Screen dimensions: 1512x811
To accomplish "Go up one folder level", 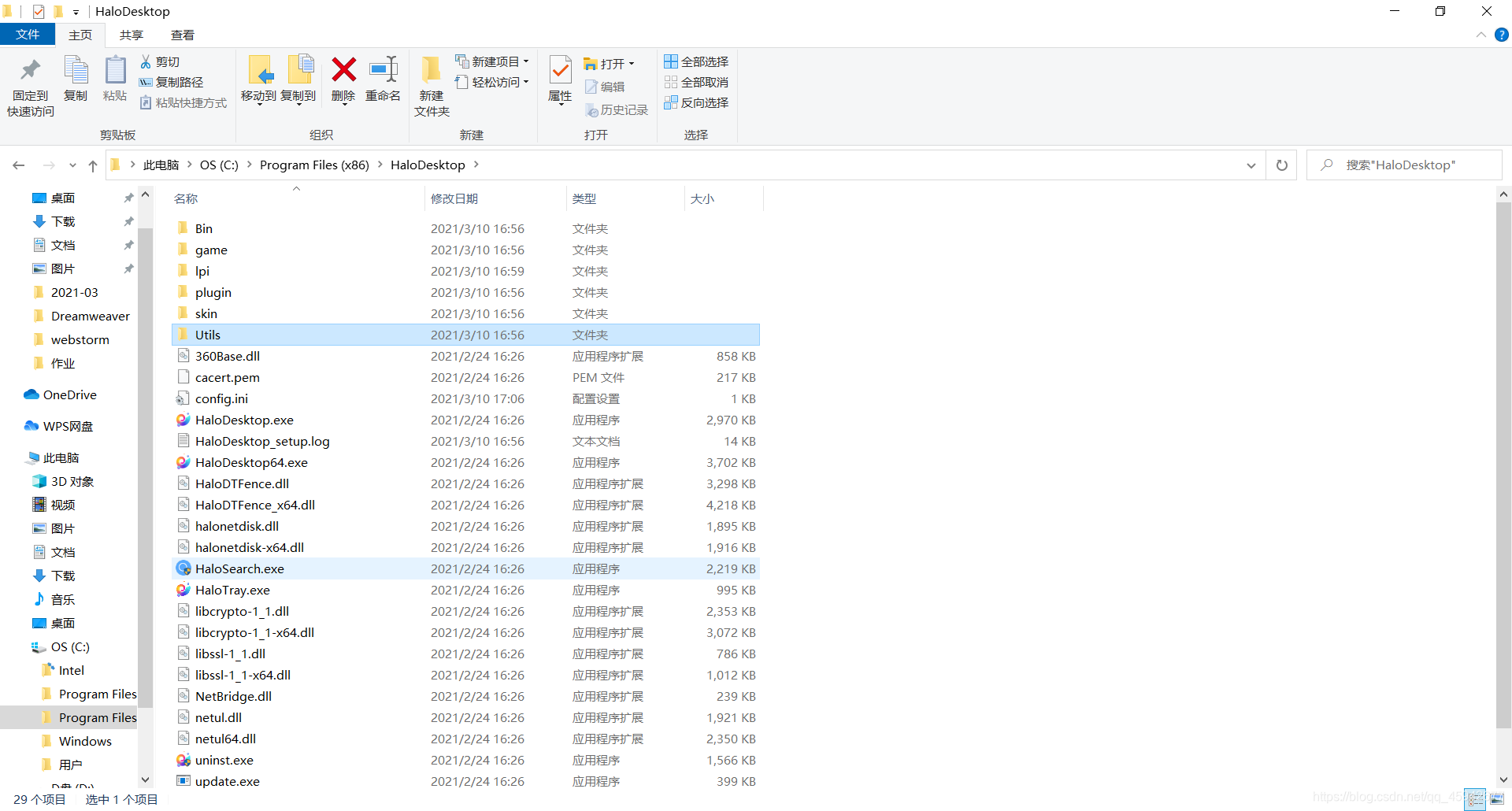I will coord(93,165).
